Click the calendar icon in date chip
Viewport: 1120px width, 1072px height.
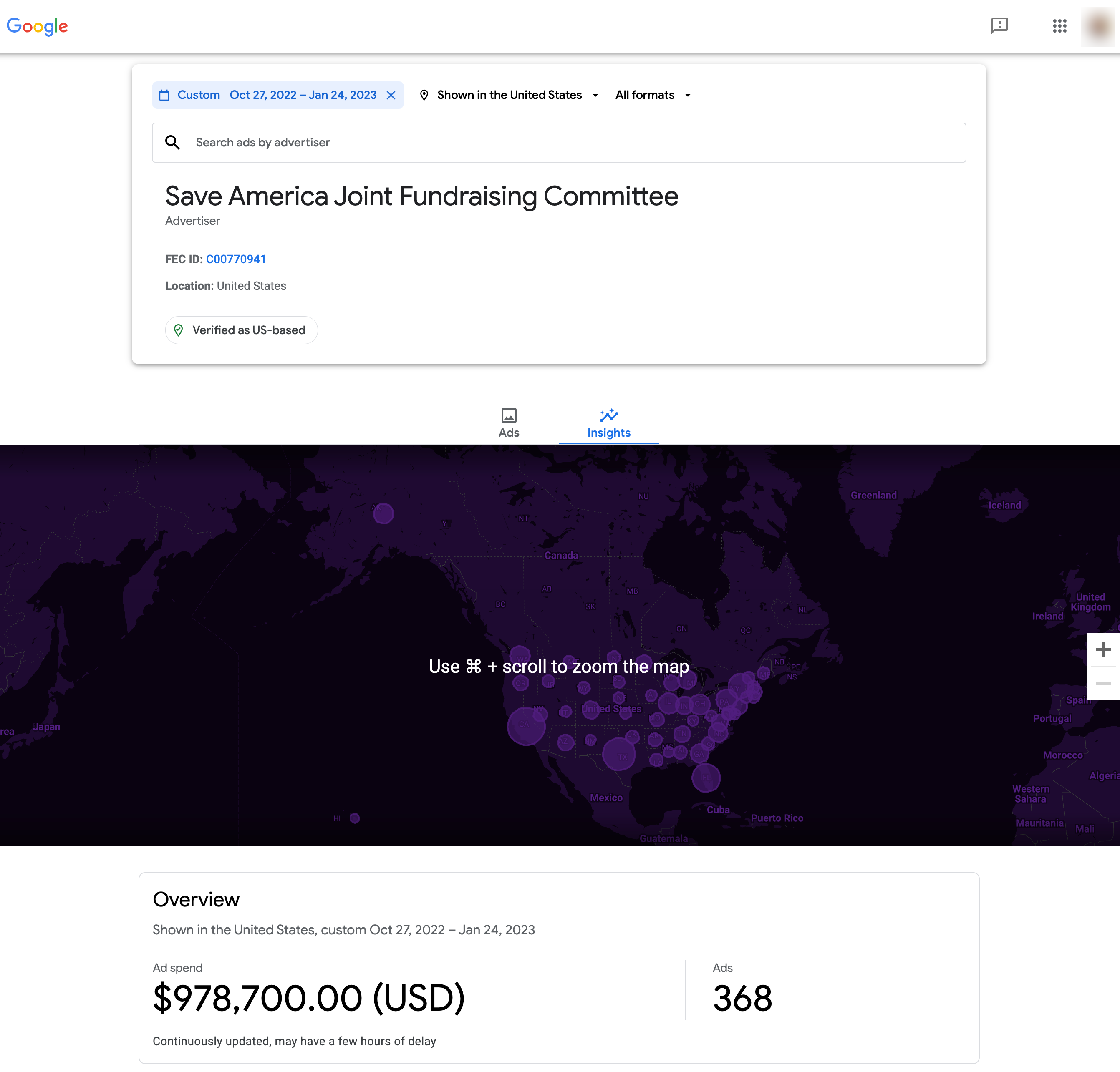164,96
